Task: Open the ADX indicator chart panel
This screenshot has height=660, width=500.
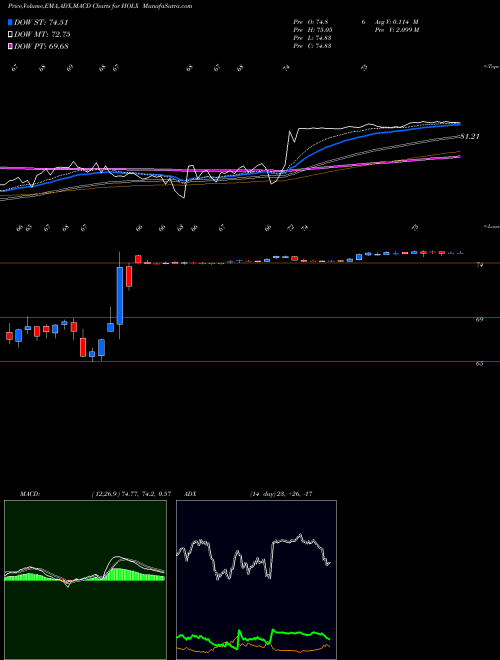Action: (256, 580)
